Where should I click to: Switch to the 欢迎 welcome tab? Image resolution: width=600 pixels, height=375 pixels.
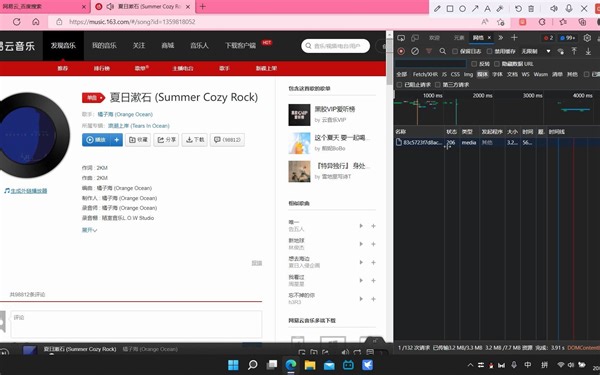click(x=434, y=38)
